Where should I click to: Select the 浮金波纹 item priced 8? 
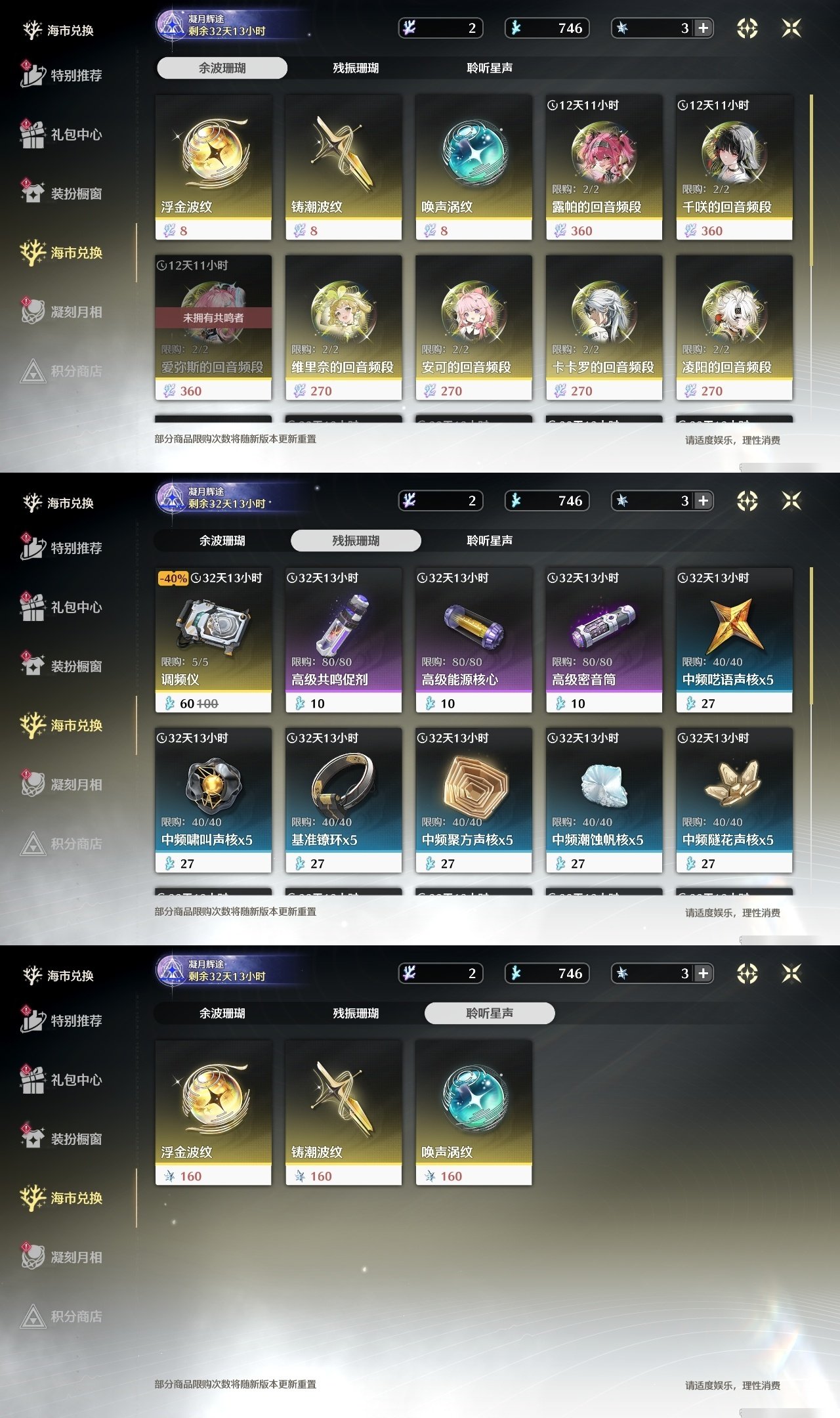213,167
